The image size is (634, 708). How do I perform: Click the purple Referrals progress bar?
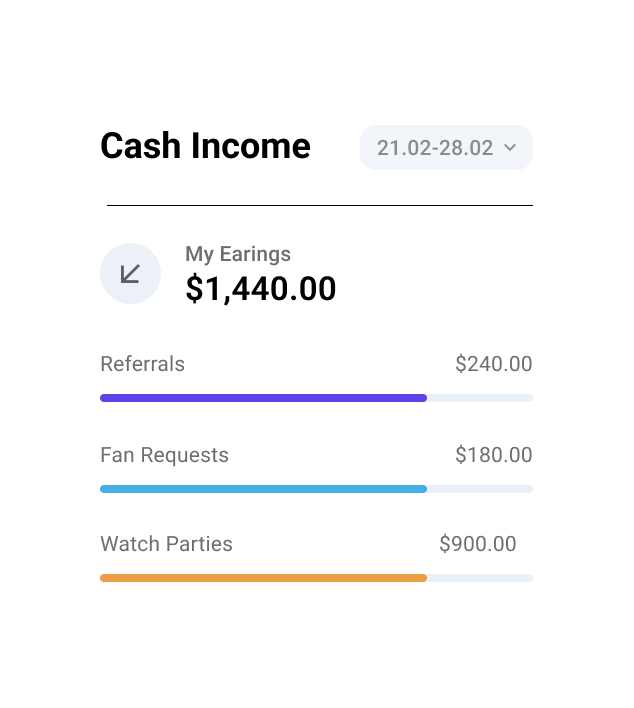tap(263, 398)
